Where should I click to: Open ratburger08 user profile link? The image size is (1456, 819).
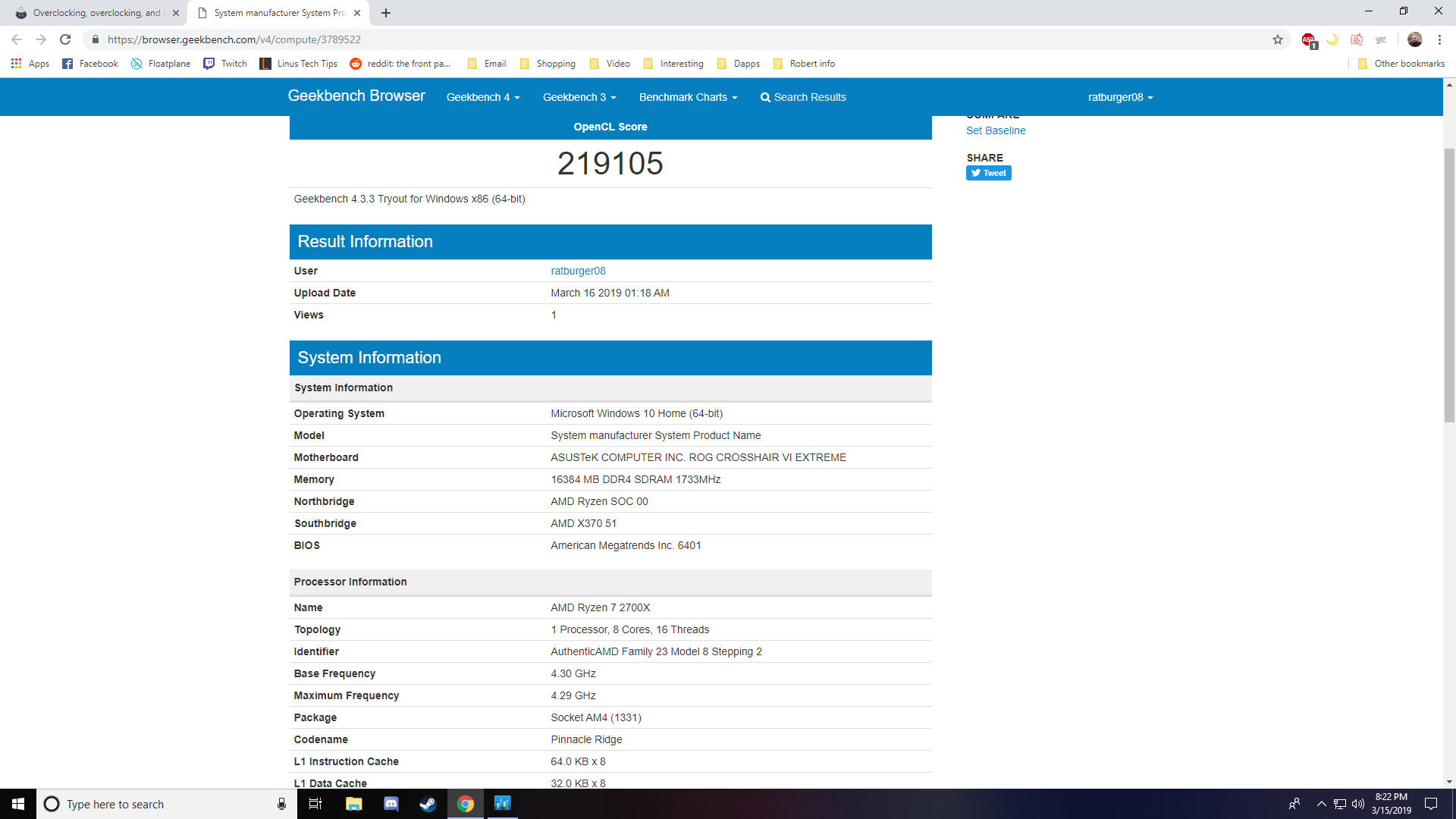[x=578, y=271]
